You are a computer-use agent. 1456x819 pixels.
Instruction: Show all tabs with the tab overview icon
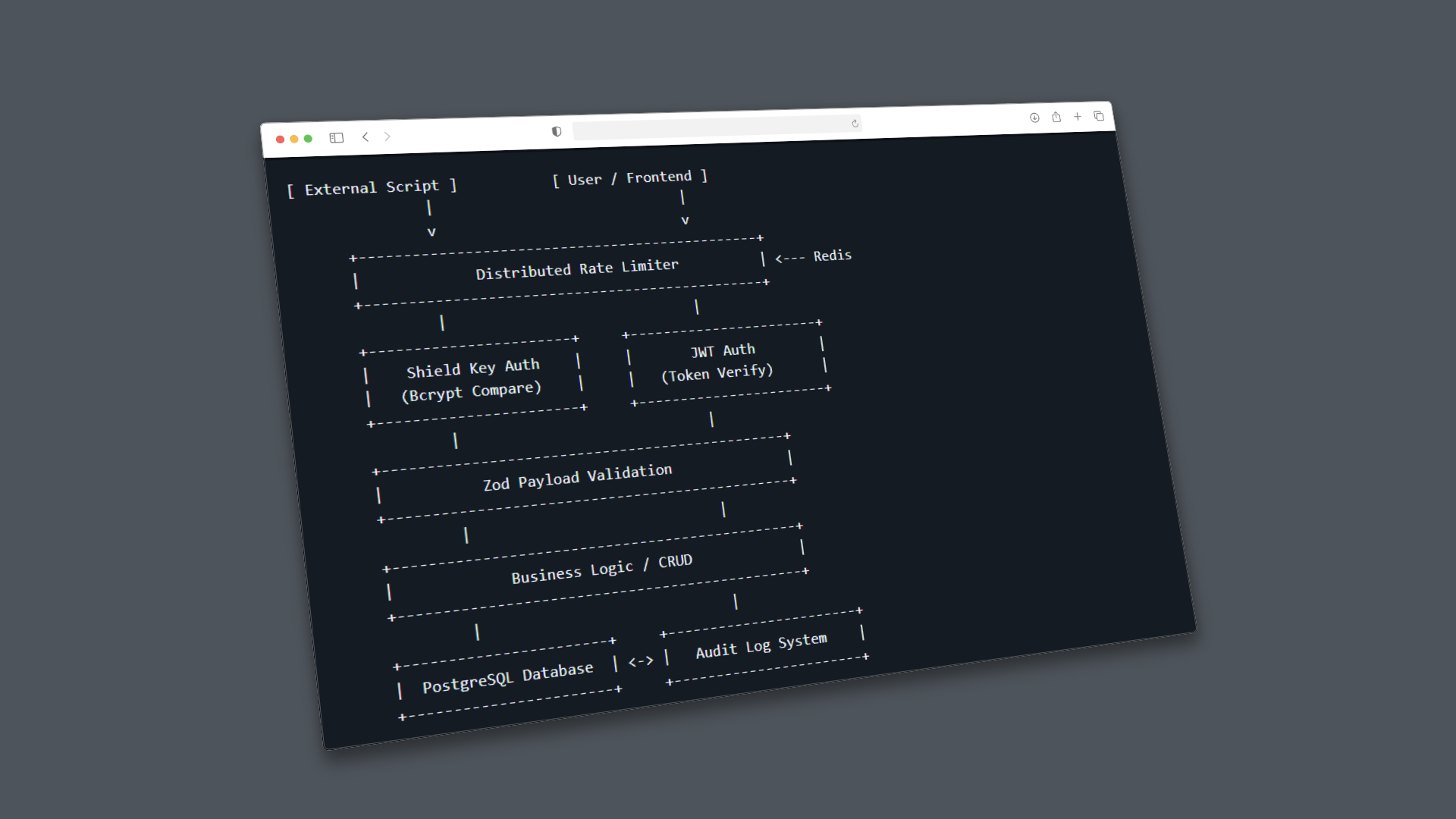point(1099,115)
